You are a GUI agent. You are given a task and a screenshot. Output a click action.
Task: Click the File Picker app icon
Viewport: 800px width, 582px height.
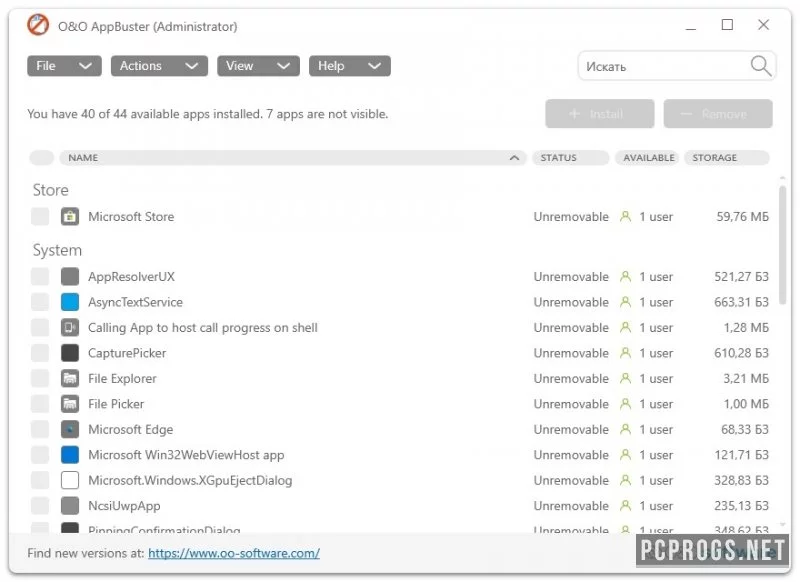click(x=70, y=404)
